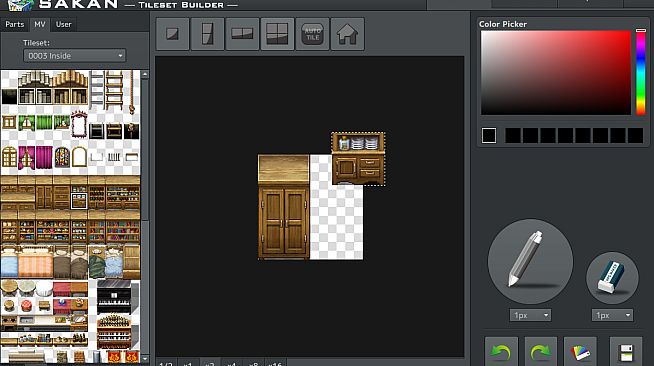Pick the pink closed curtains tile
654x366 pixels.
[44, 157]
